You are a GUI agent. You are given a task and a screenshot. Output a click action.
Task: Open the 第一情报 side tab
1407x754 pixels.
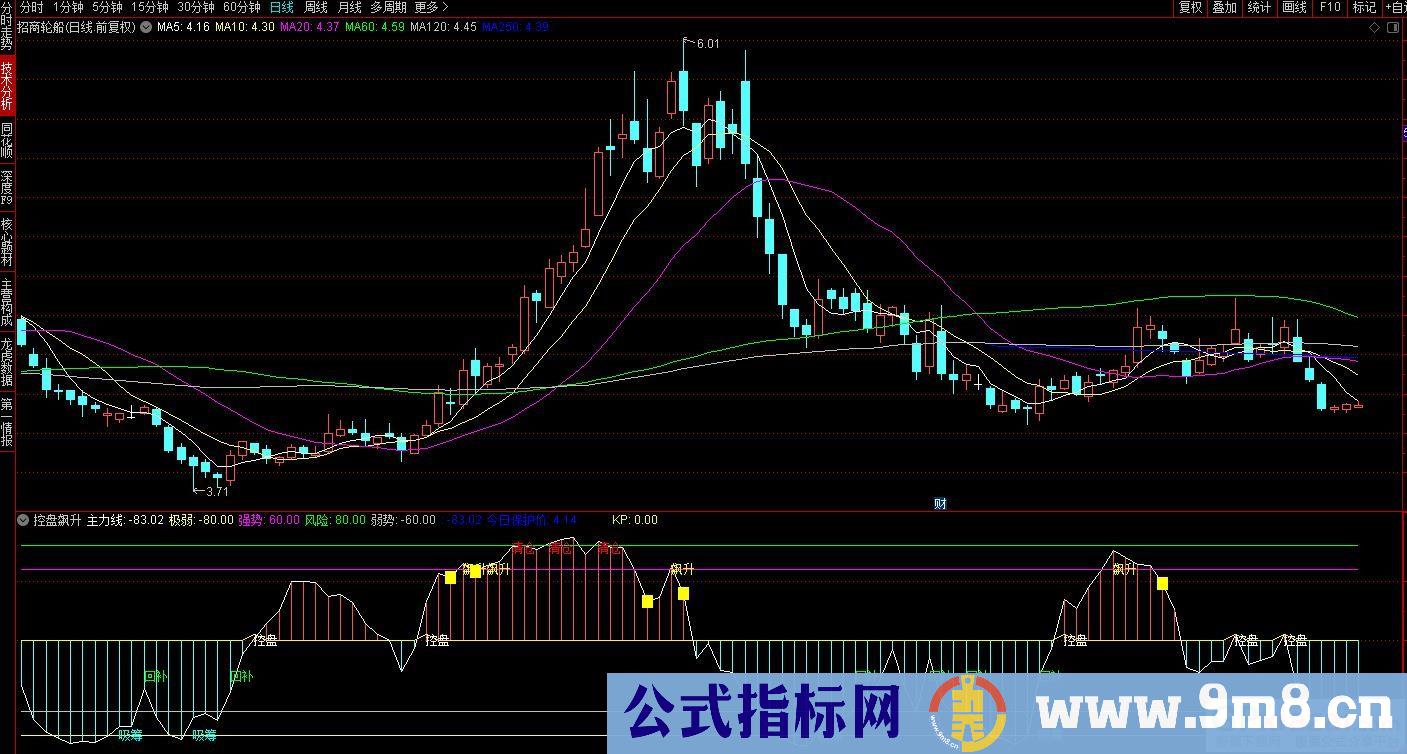[7, 421]
